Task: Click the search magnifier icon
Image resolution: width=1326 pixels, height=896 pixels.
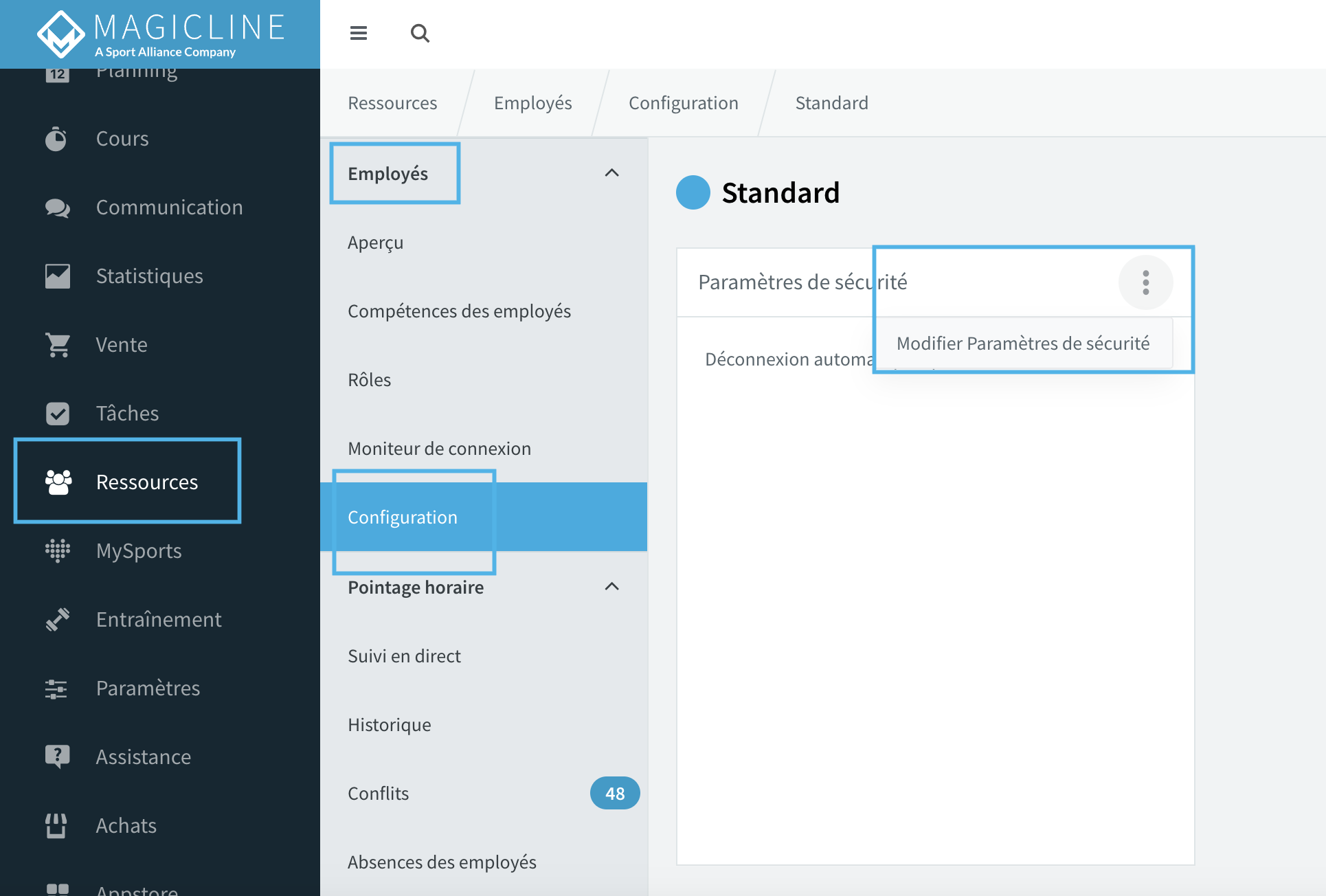Action: click(x=420, y=33)
